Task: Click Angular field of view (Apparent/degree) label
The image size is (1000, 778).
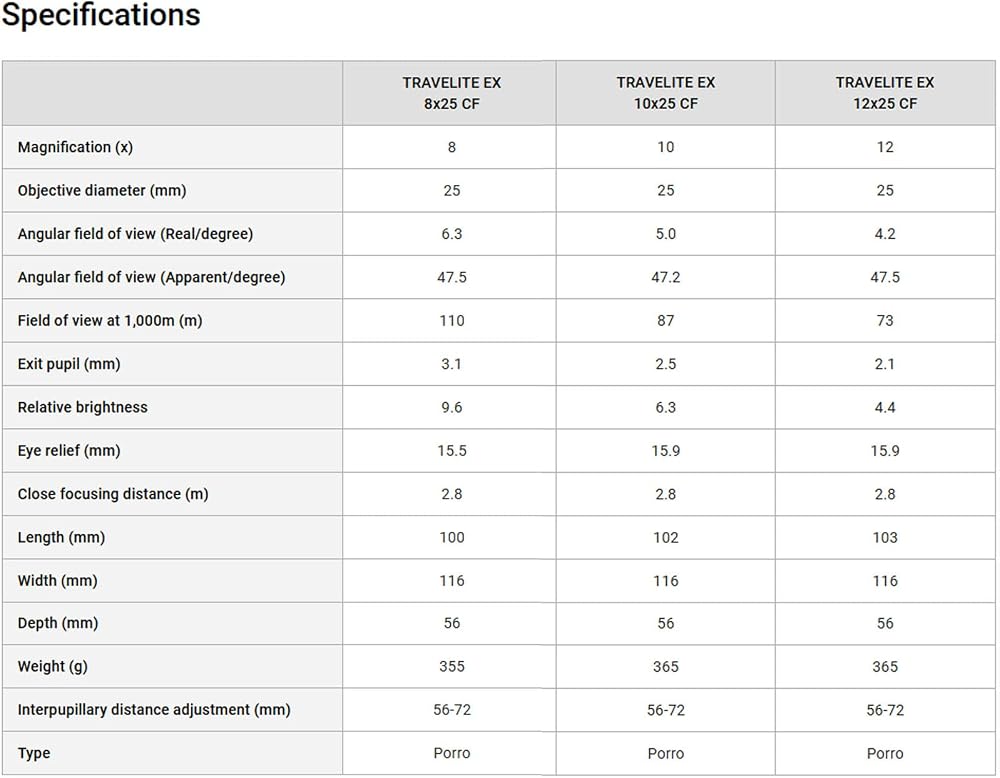Action: [151, 277]
